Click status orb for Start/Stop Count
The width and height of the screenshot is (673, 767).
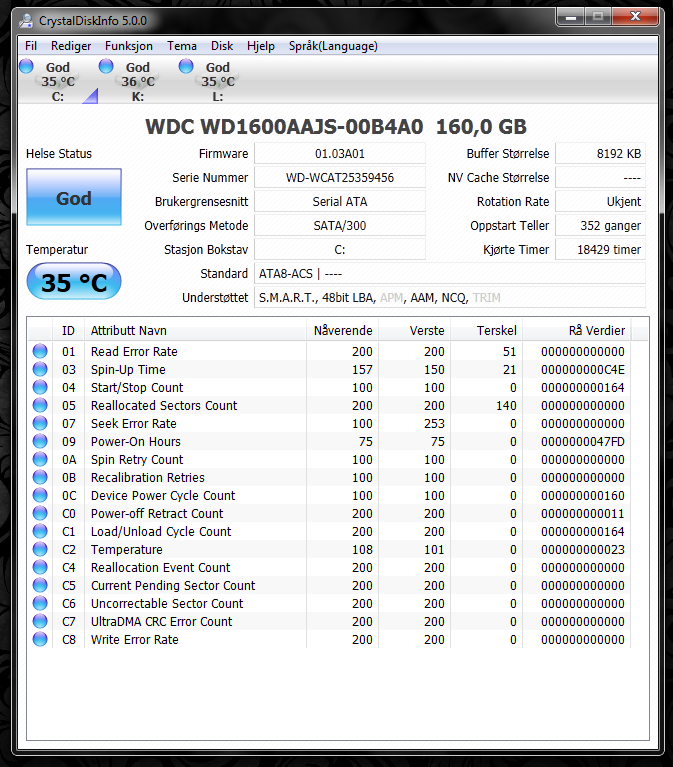(40, 387)
